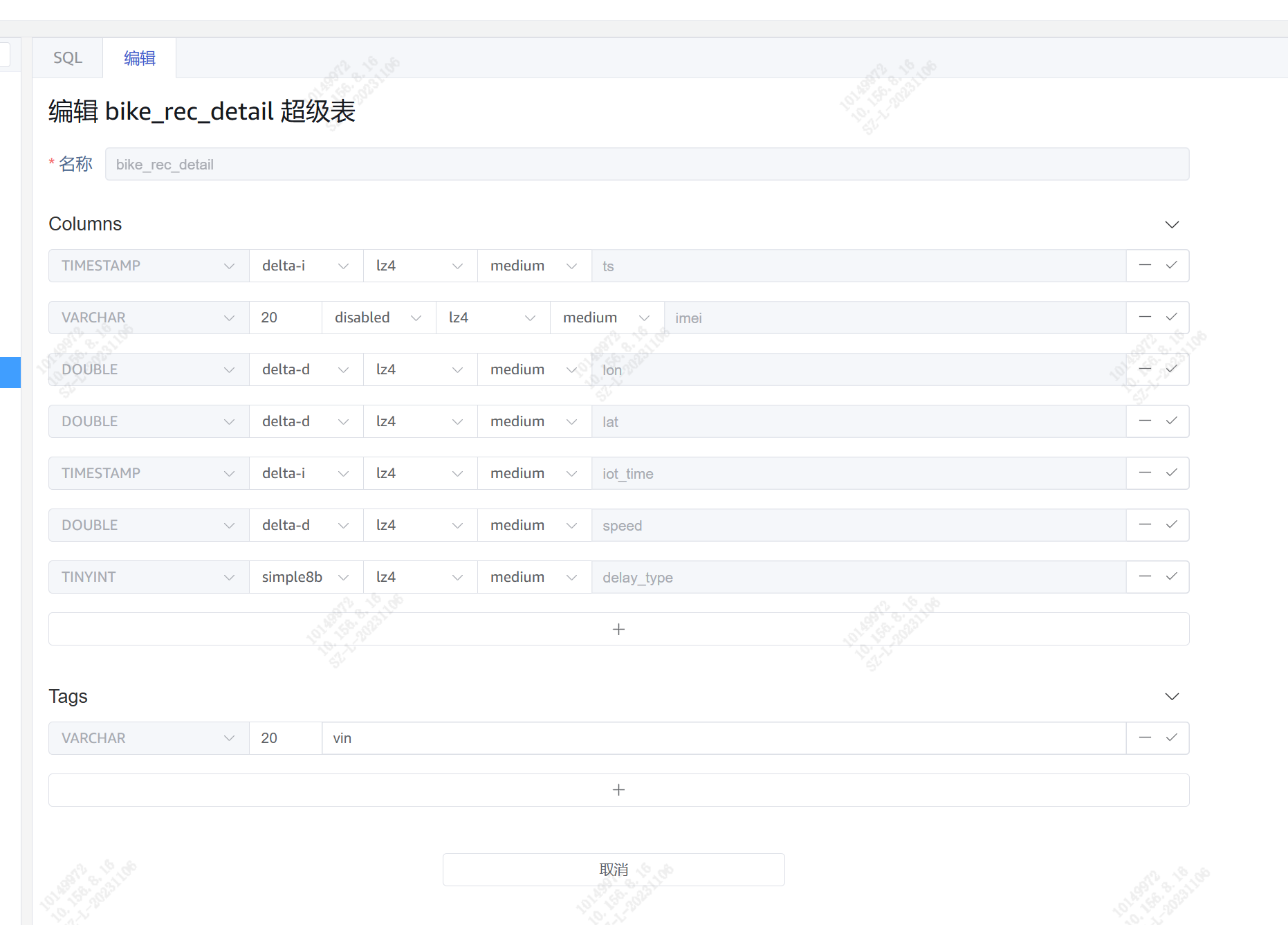Click minus icon on lat column row
The width and height of the screenshot is (1288, 925).
pyautogui.click(x=1145, y=421)
